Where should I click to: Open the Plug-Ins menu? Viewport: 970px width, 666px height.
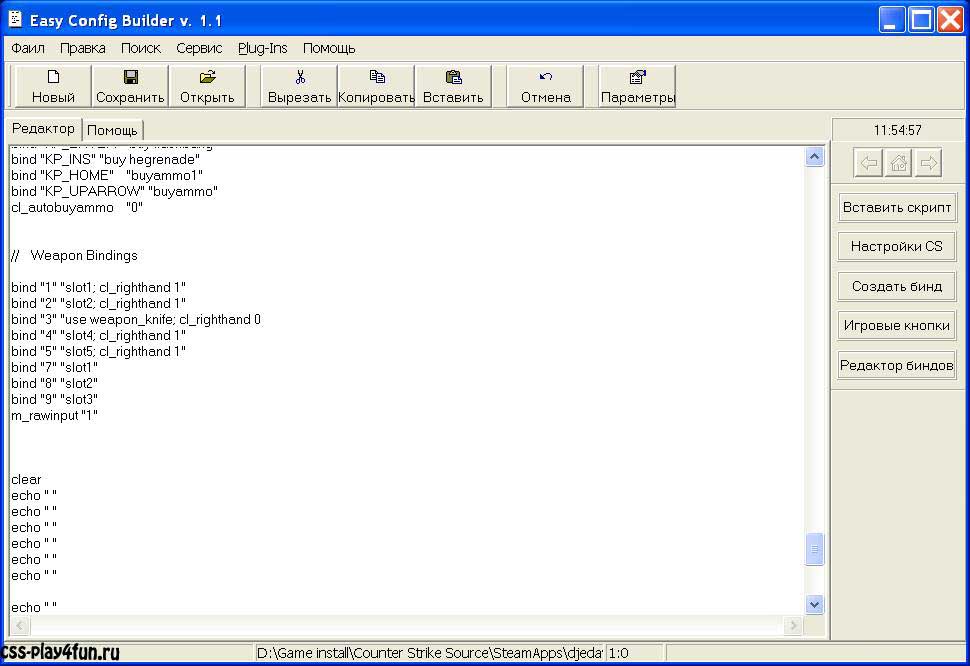coord(262,48)
